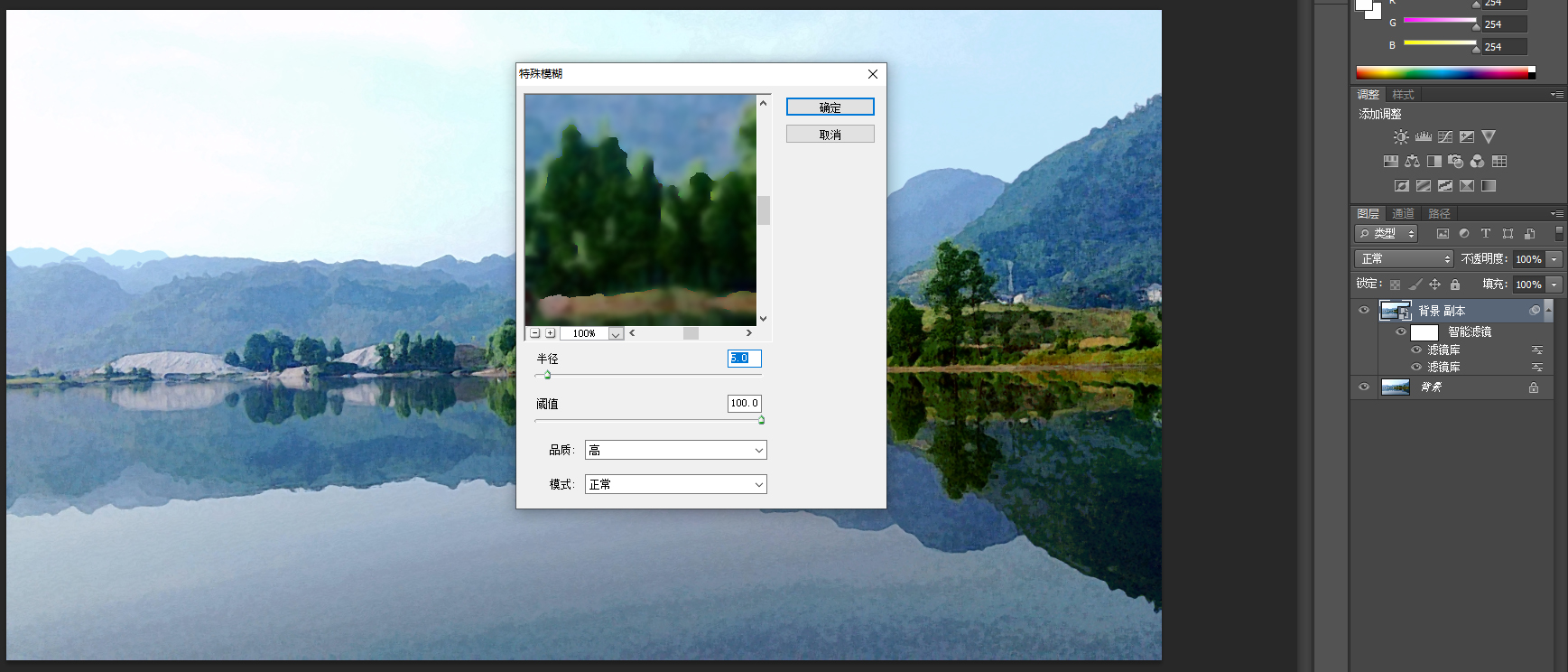Add a Brightness/Contrast adjustment

[1401, 137]
